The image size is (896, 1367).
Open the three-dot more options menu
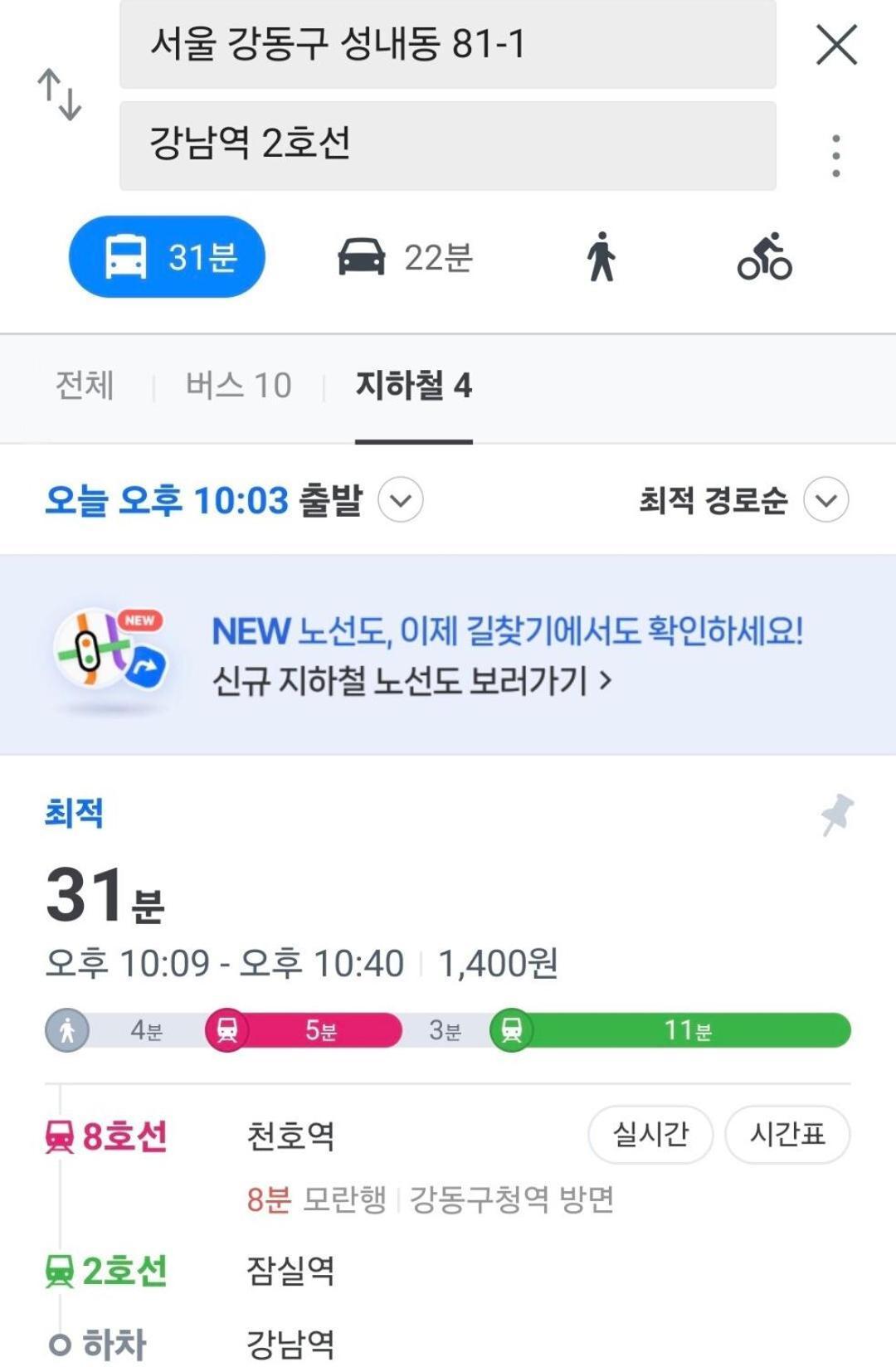coord(836,156)
